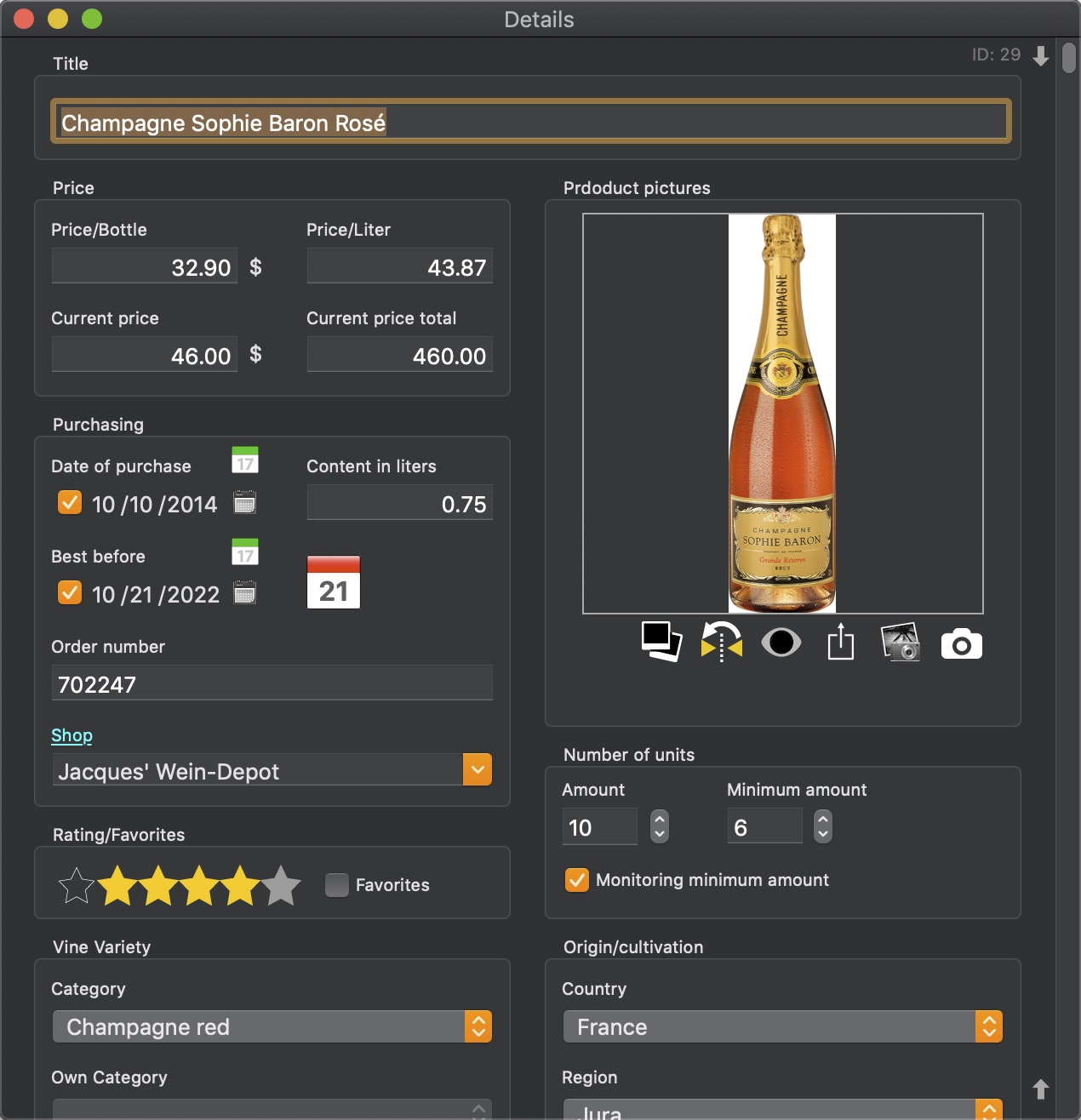Screen dimensions: 1081x1120
Task: Click the share icon below the product picture
Action: point(841,642)
